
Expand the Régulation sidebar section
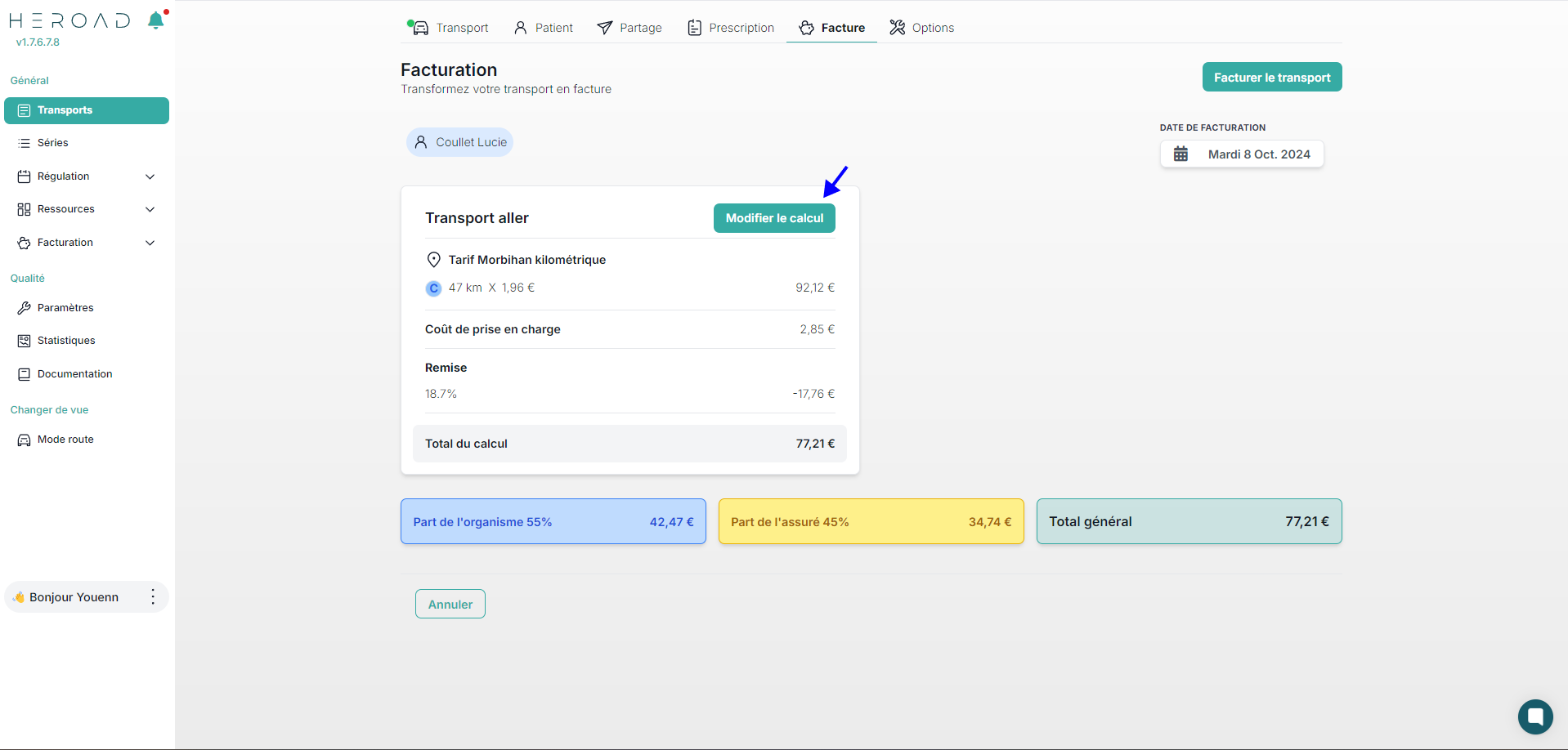pyautogui.click(x=150, y=176)
